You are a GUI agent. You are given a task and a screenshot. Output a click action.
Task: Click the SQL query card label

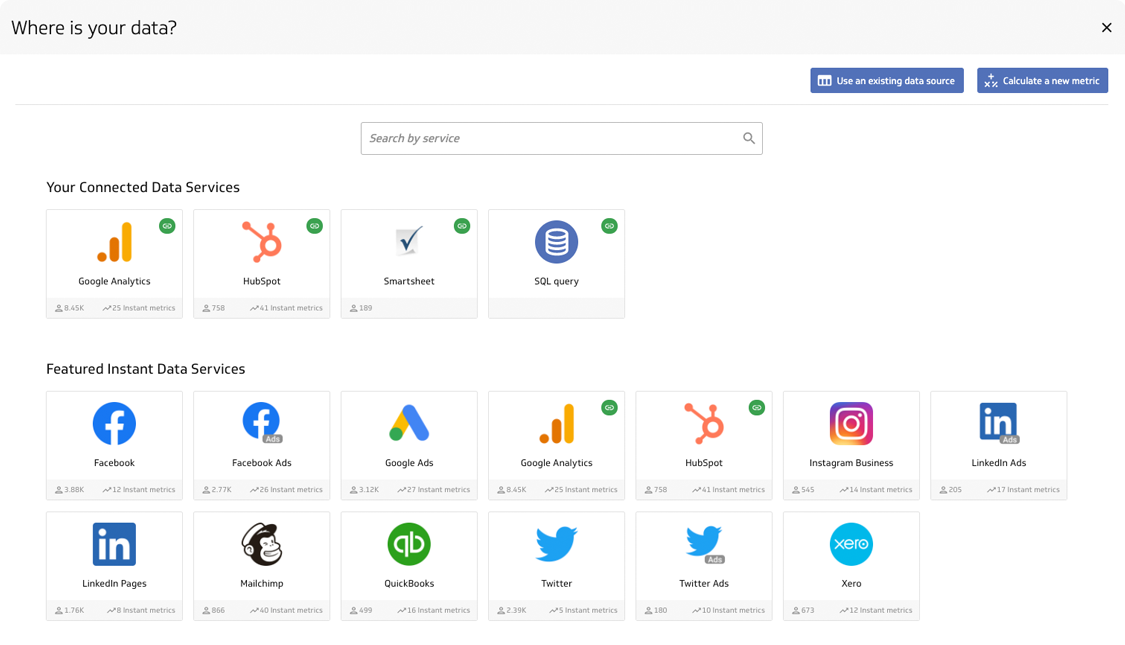point(556,281)
